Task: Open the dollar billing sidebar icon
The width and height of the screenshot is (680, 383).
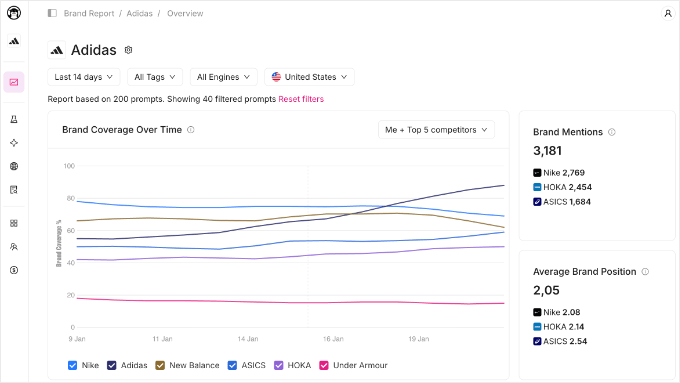Action: click(x=14, y=270)
